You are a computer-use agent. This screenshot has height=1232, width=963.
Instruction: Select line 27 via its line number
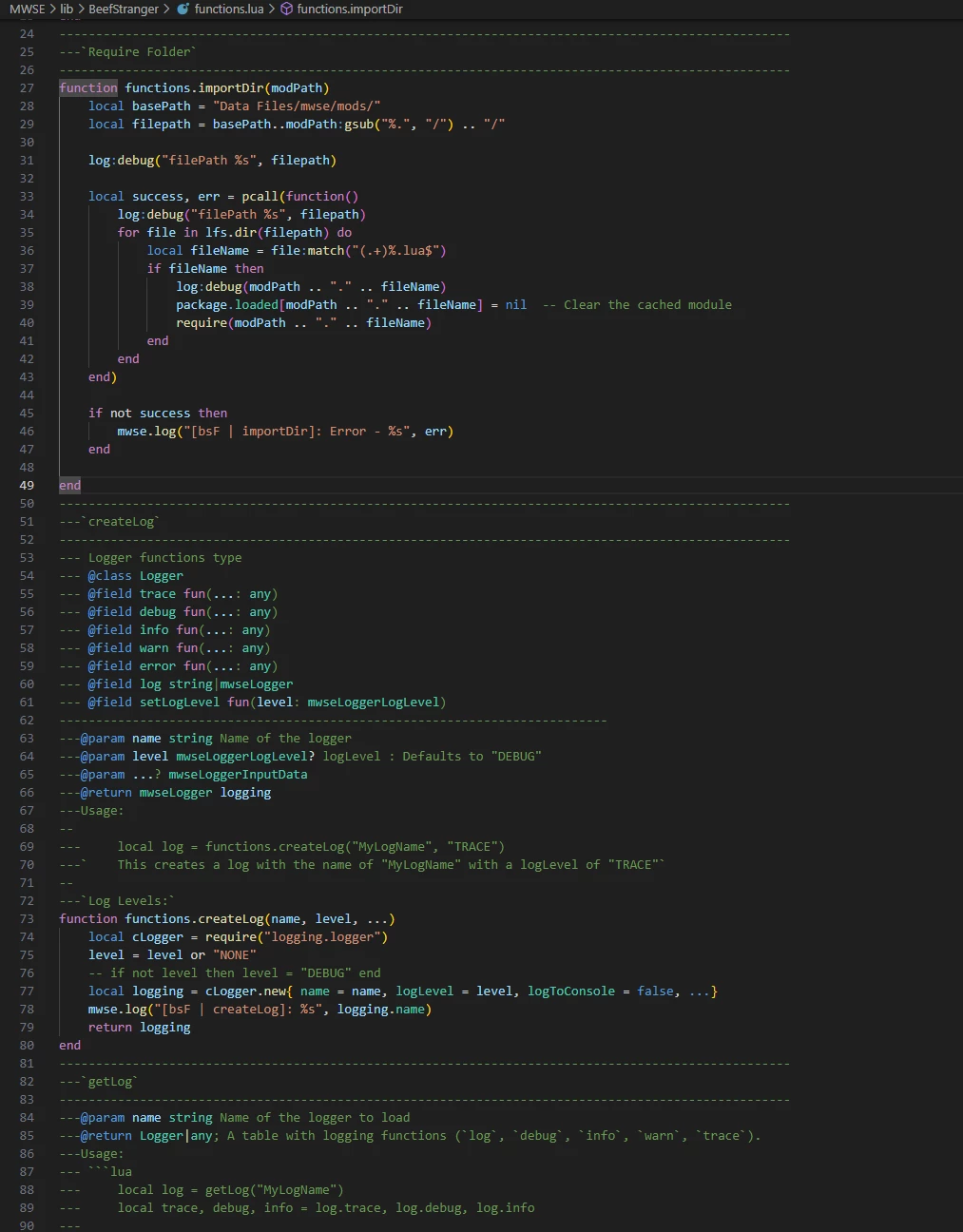click(x=27, y=88)
